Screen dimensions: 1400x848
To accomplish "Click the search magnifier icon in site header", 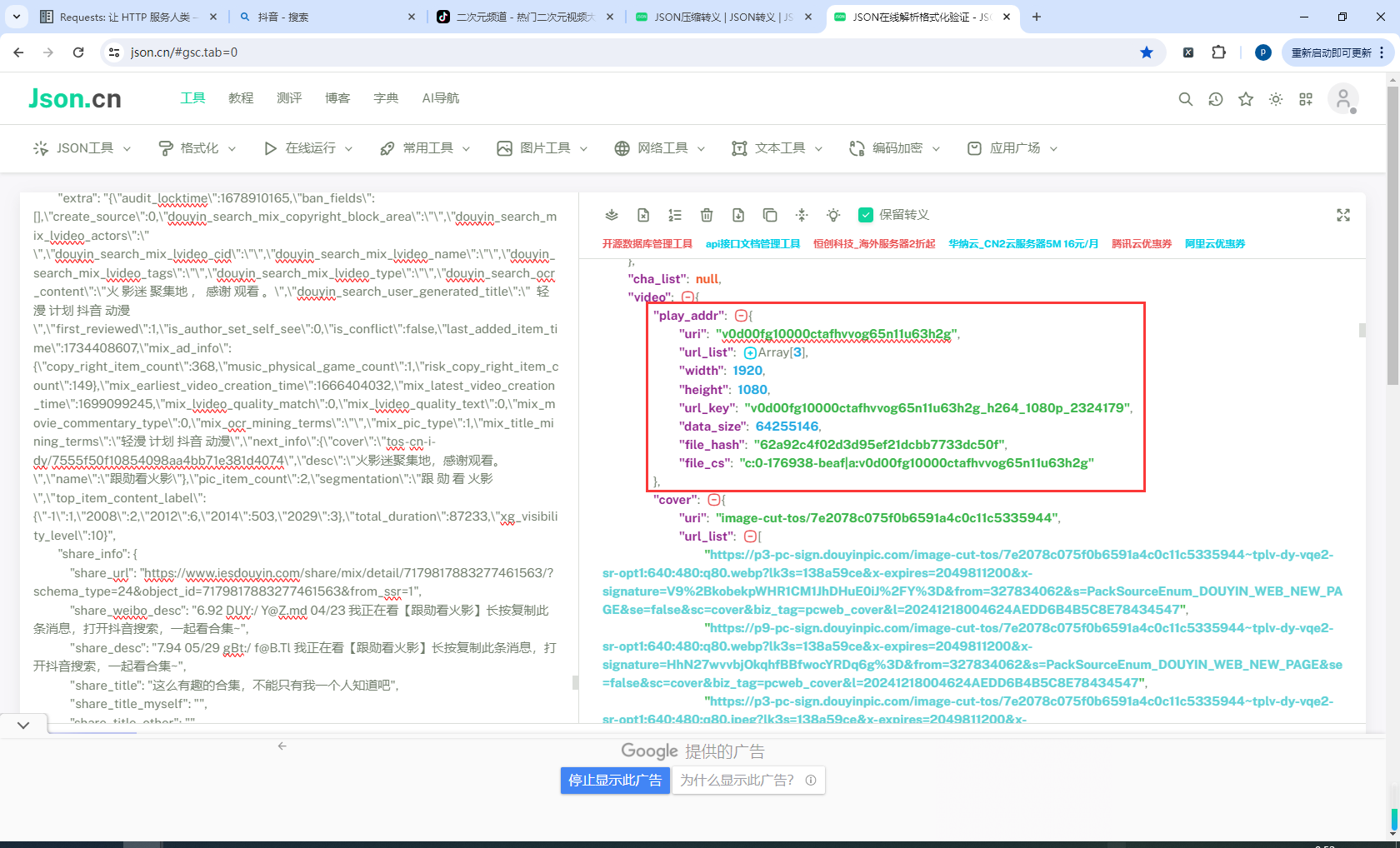I will click(1185, 99).
